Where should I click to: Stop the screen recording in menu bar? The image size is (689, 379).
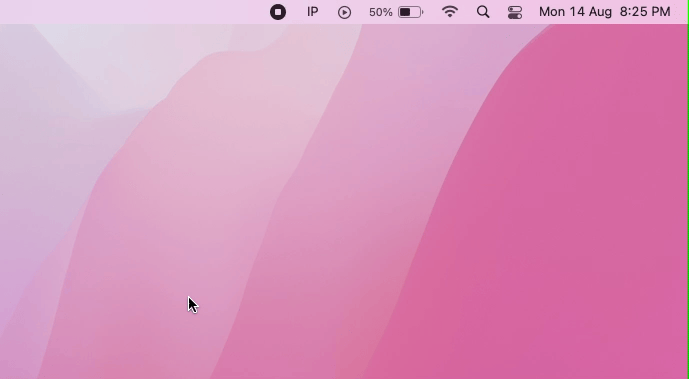[278, 12]
